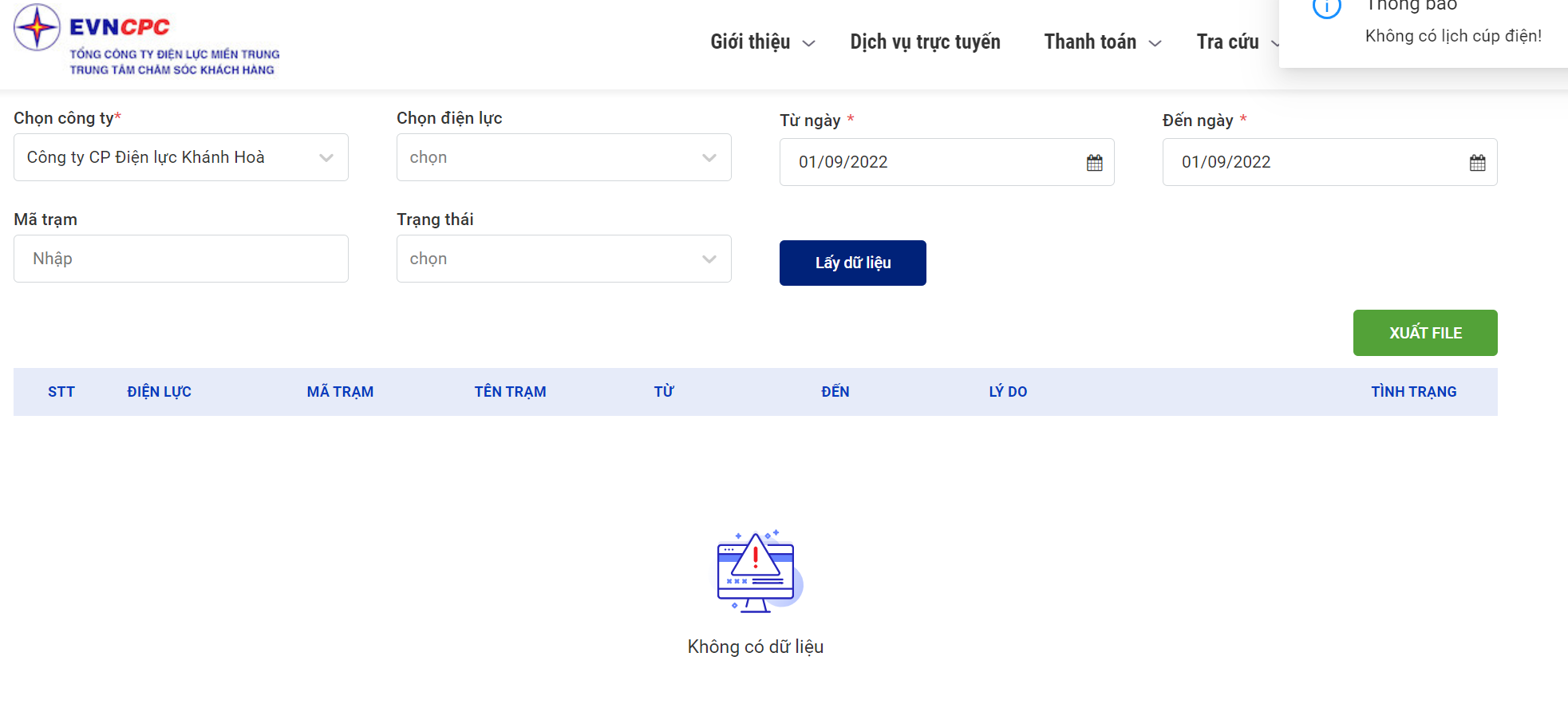Click the TÌNH TRẠNG column header
Viewport: 1568px width, 712px height.
[x=1413, y=392]
